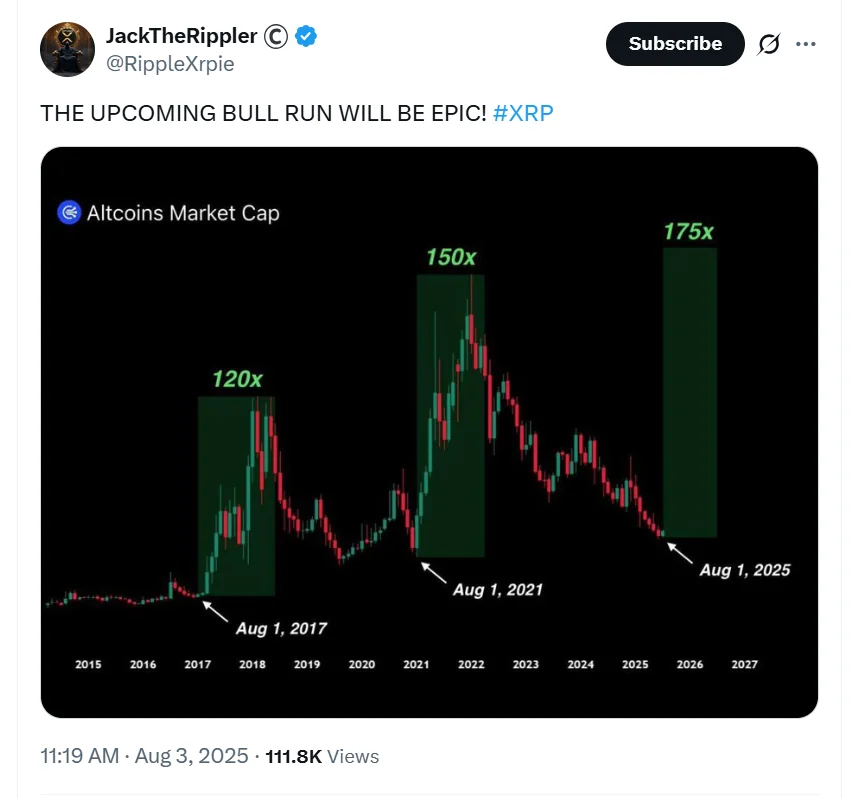Click the 2024 axis label
The height and width of the screenshot is (798, 863).
[x=580, y=663]
